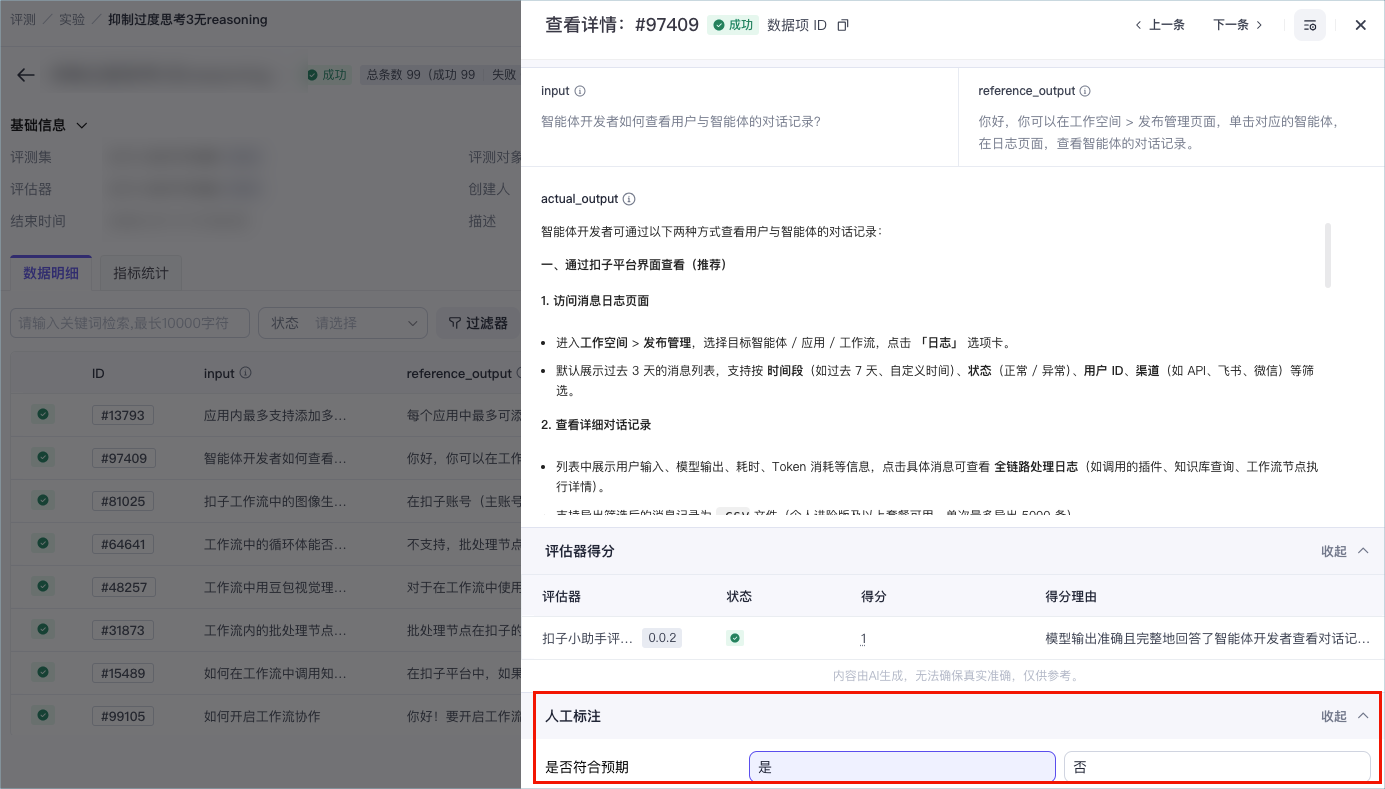1385x789 pixels.
Task: Click the scrollbar of the actual_output area
Action: (x=1328, y=255)
